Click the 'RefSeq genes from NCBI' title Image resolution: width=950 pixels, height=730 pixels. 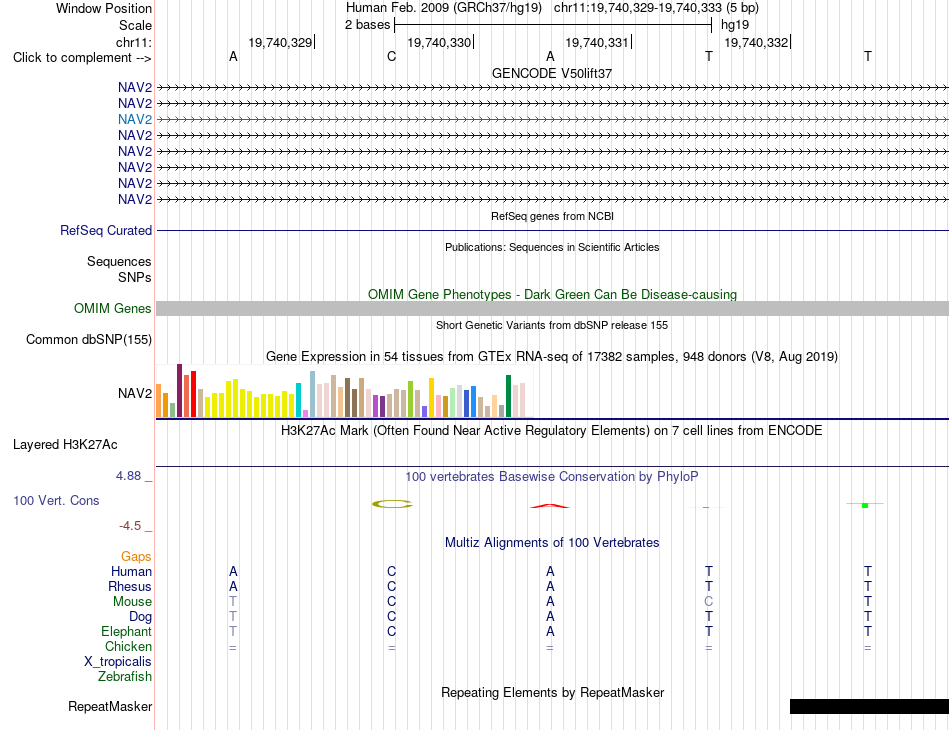tap(552, 216)
